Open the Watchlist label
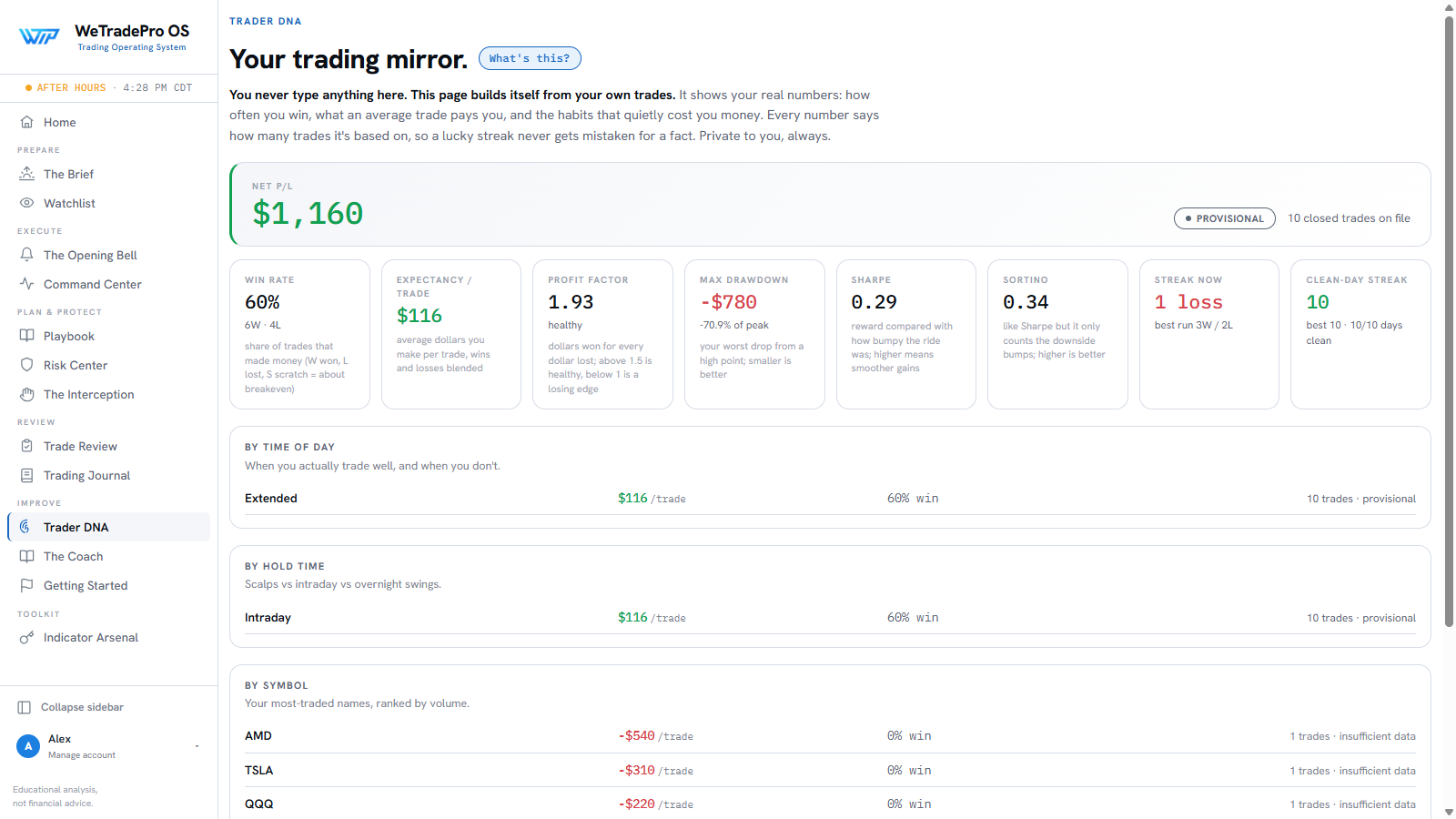 [69, 203]
